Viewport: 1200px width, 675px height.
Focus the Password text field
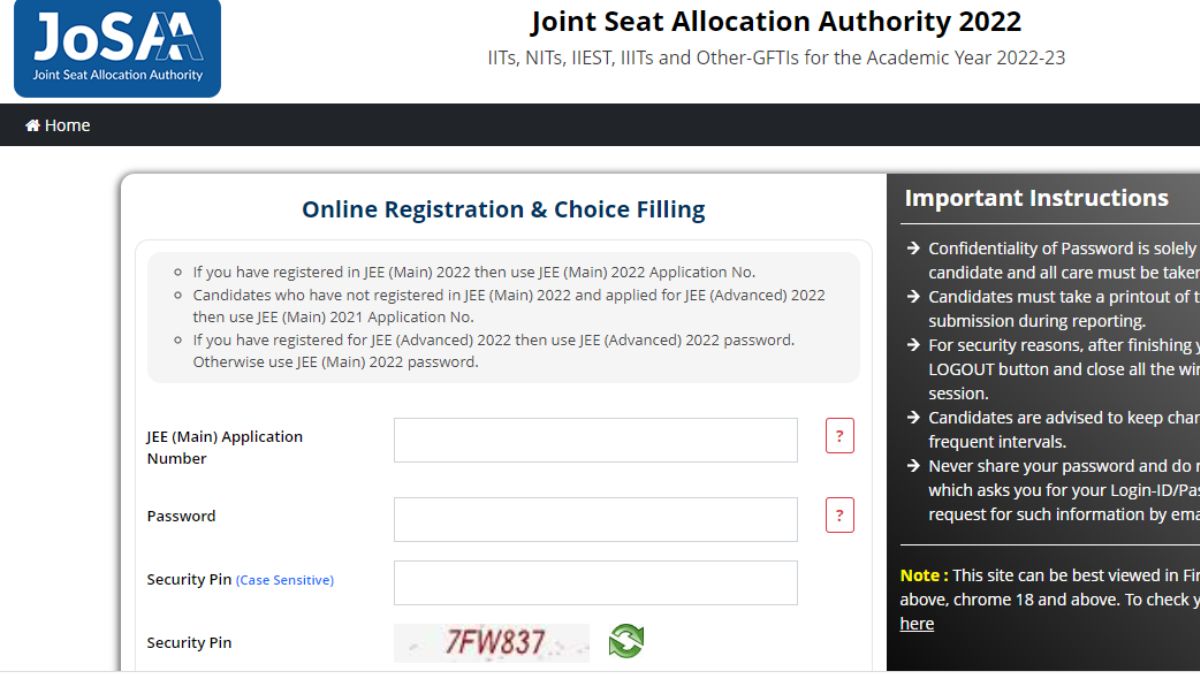[x=596, y=519]
